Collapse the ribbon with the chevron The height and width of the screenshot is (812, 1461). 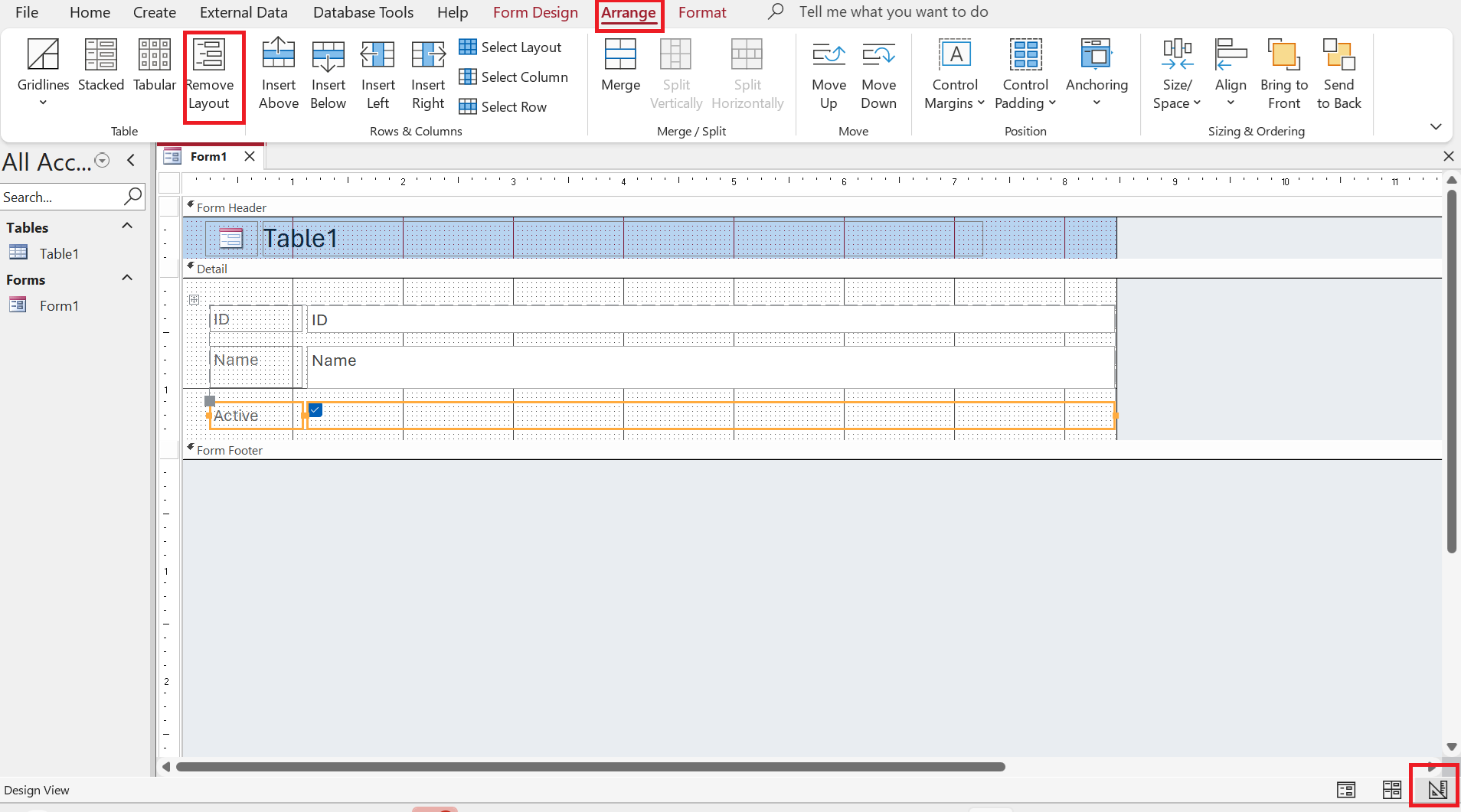tap(1436, 126)
